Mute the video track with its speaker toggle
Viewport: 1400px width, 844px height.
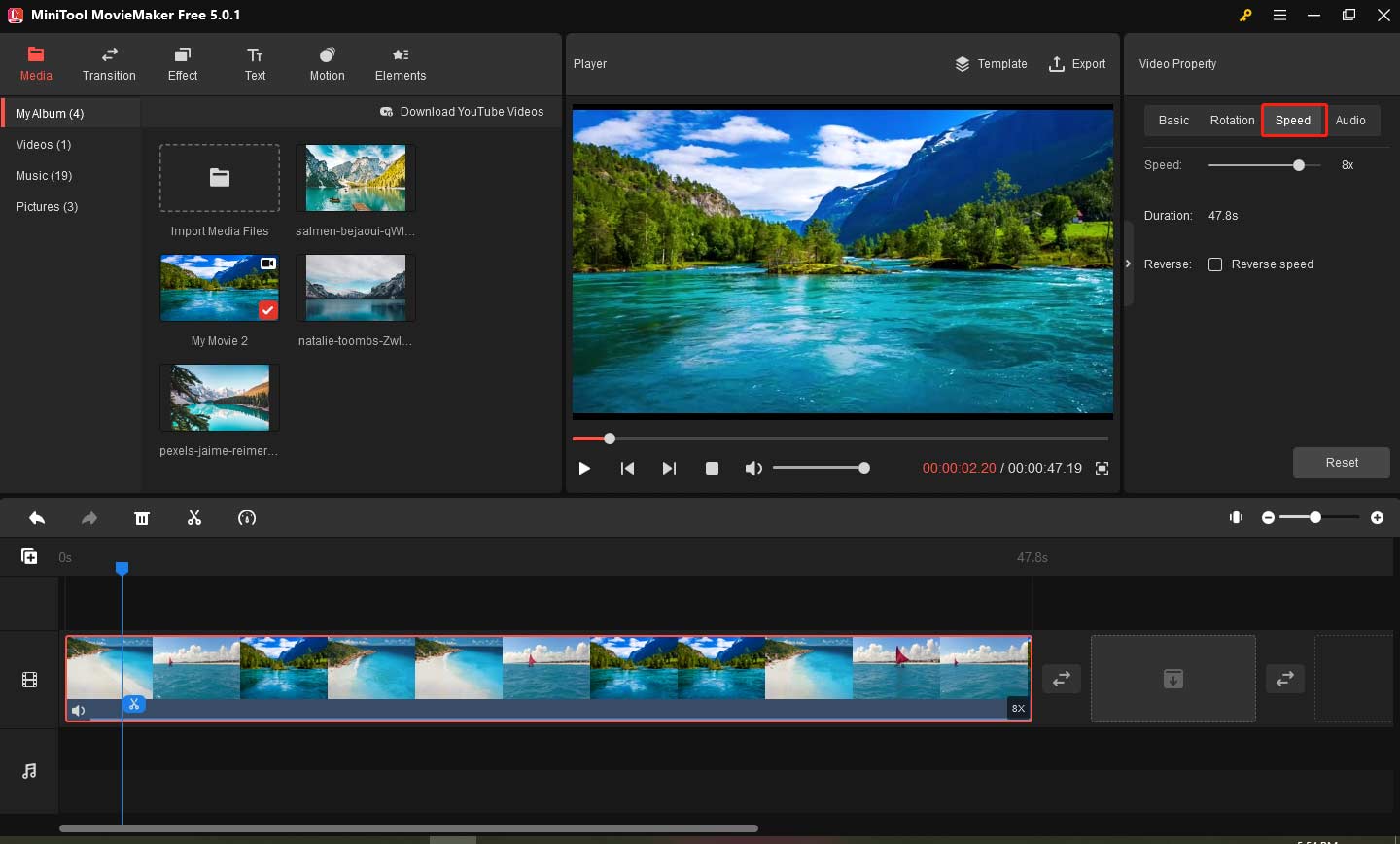pyautogui.click(x=78, y=710)
